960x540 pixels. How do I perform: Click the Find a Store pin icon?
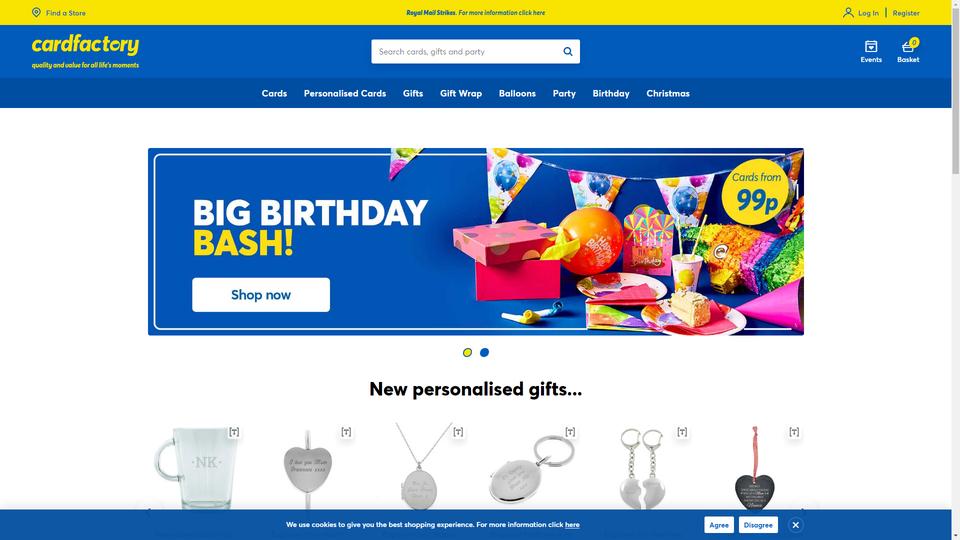[36, 12]
